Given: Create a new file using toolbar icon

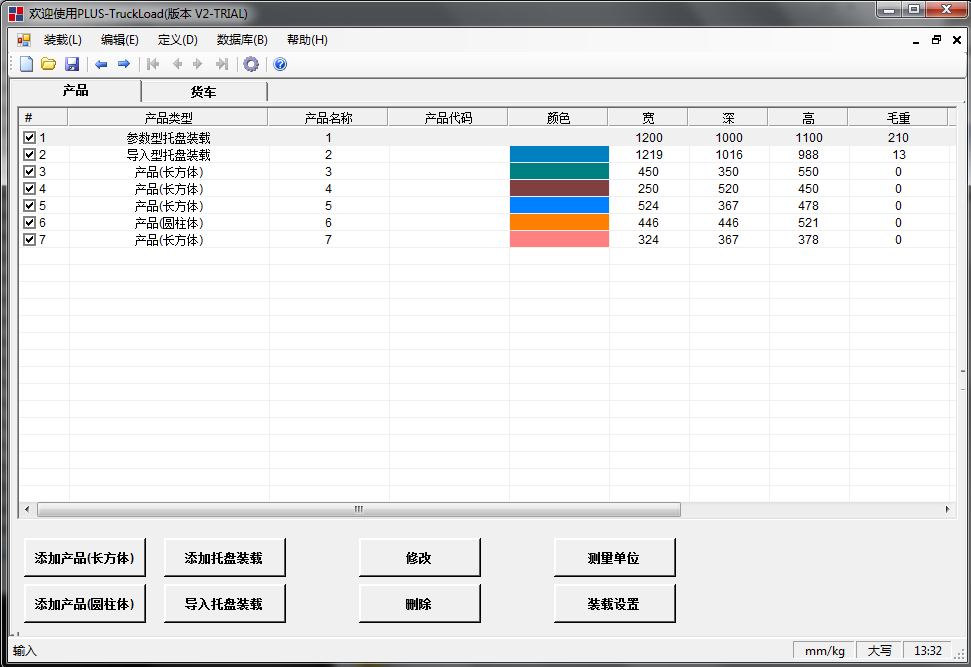Looking at the screenshot, I should (x=26, y=64).
